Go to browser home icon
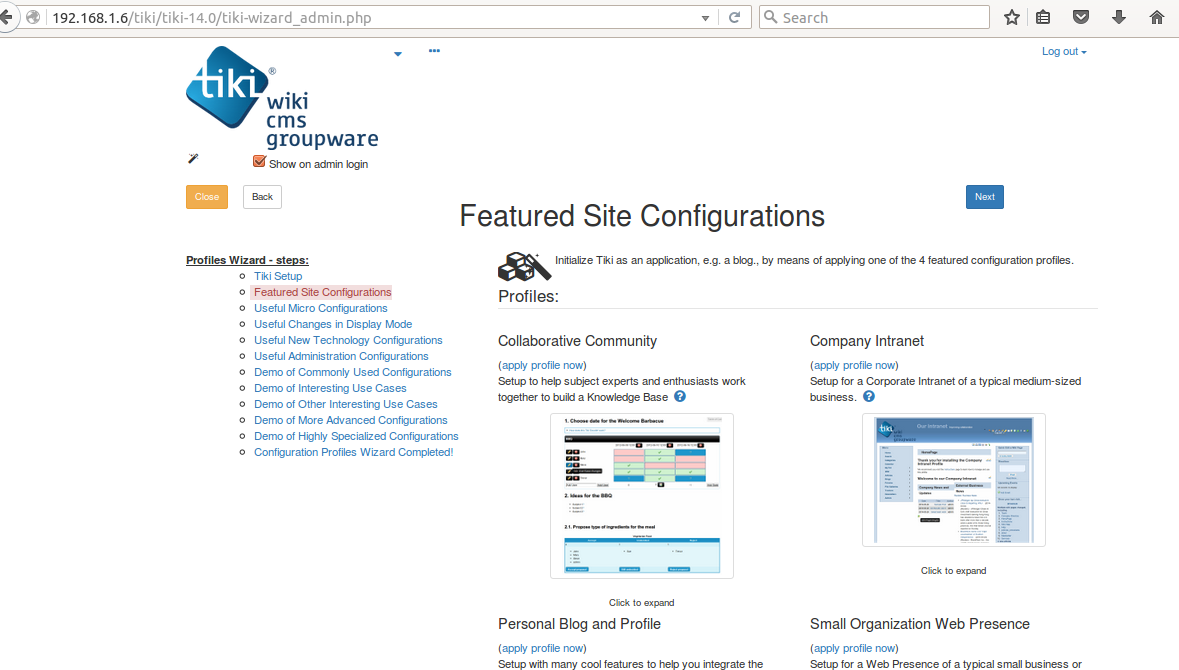Screen dimensions: 1179x670 point(1156,17)
